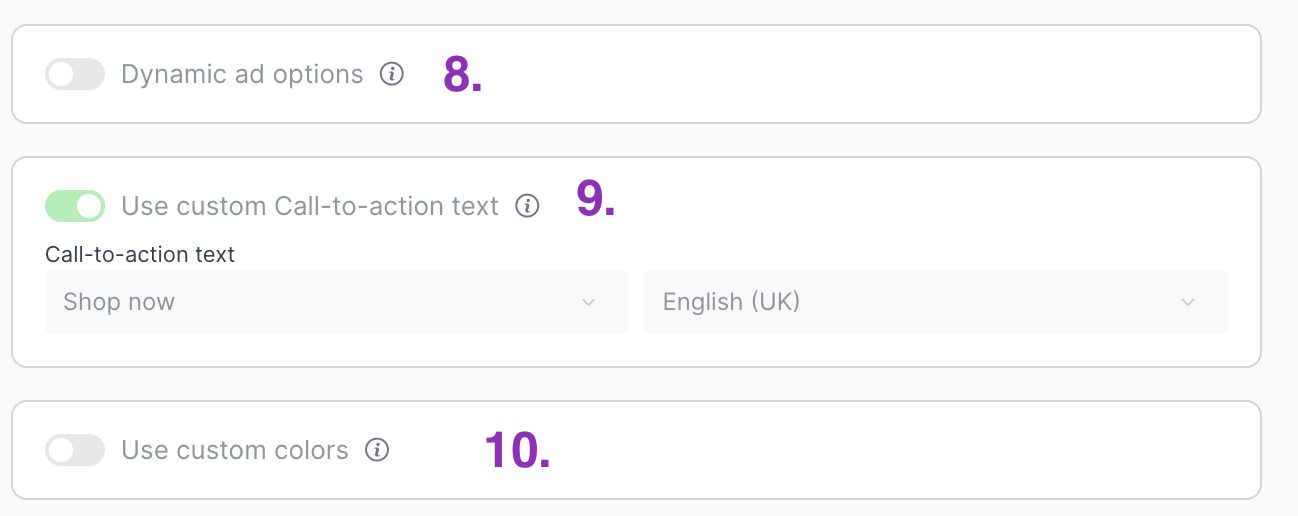The width and height of the screenshot is (1298, 516).
Task: Enable the Dynamic ad options toggle
Action: point(75,74)
